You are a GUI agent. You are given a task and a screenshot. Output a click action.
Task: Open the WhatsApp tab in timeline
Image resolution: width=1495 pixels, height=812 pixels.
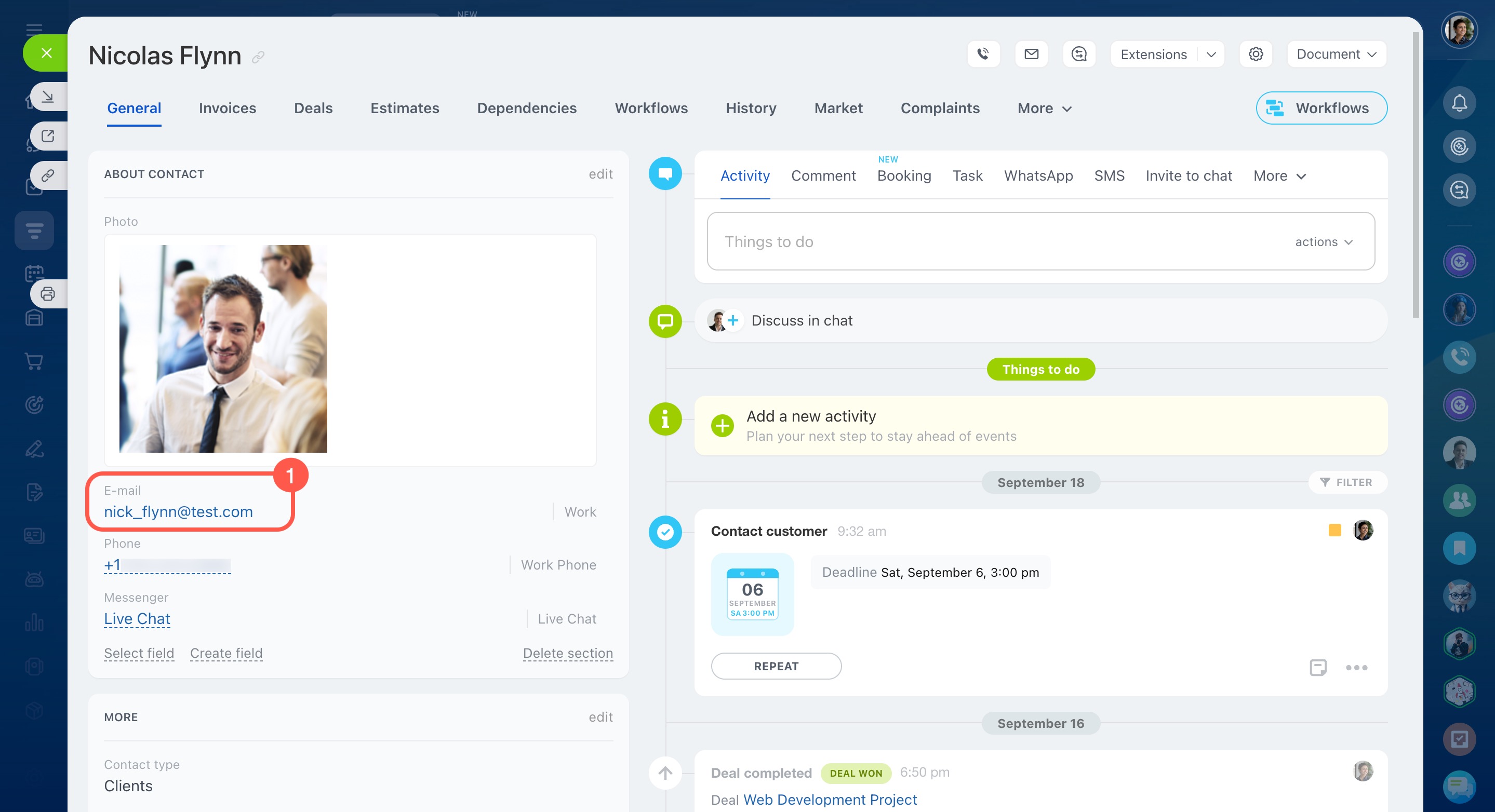[x=1038, y=175]
